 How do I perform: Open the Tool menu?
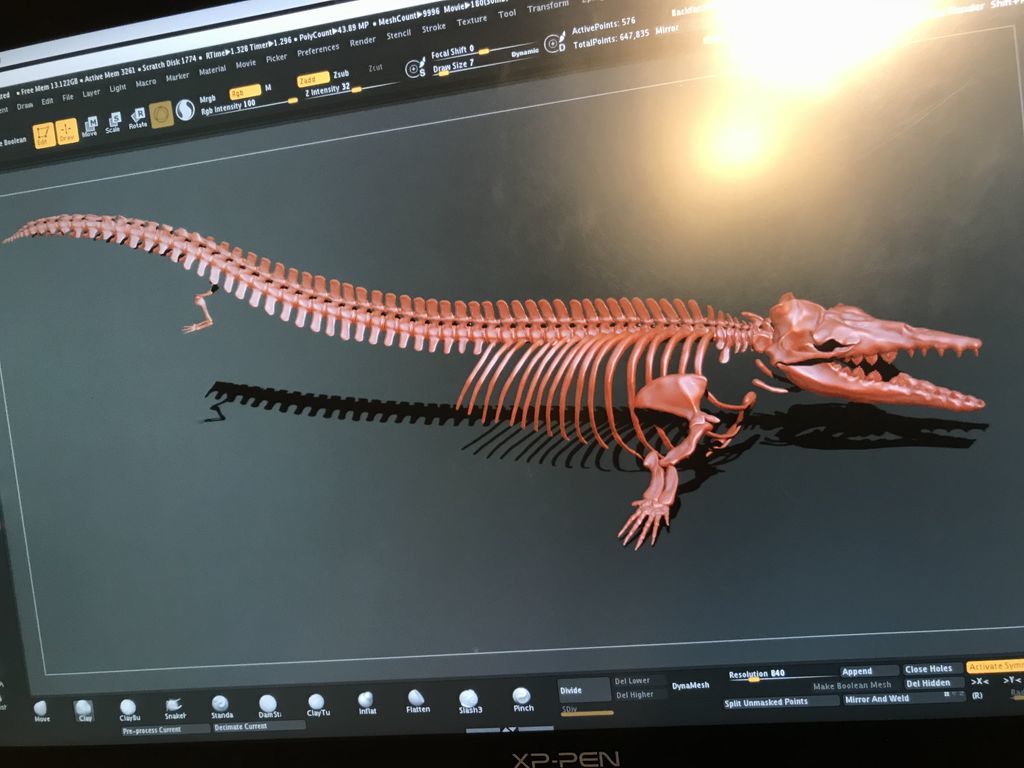[x=507, y=13]
